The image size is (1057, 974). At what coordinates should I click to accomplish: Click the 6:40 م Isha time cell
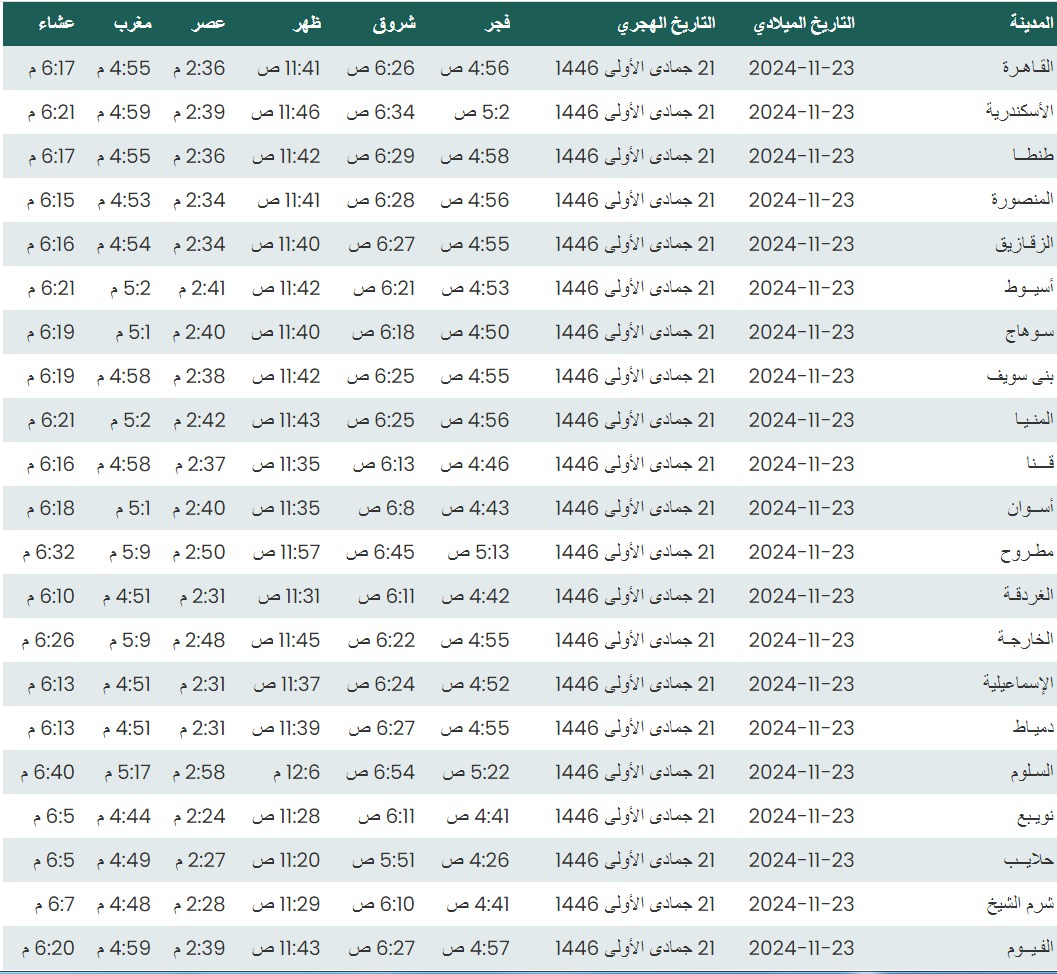point(47,772)
